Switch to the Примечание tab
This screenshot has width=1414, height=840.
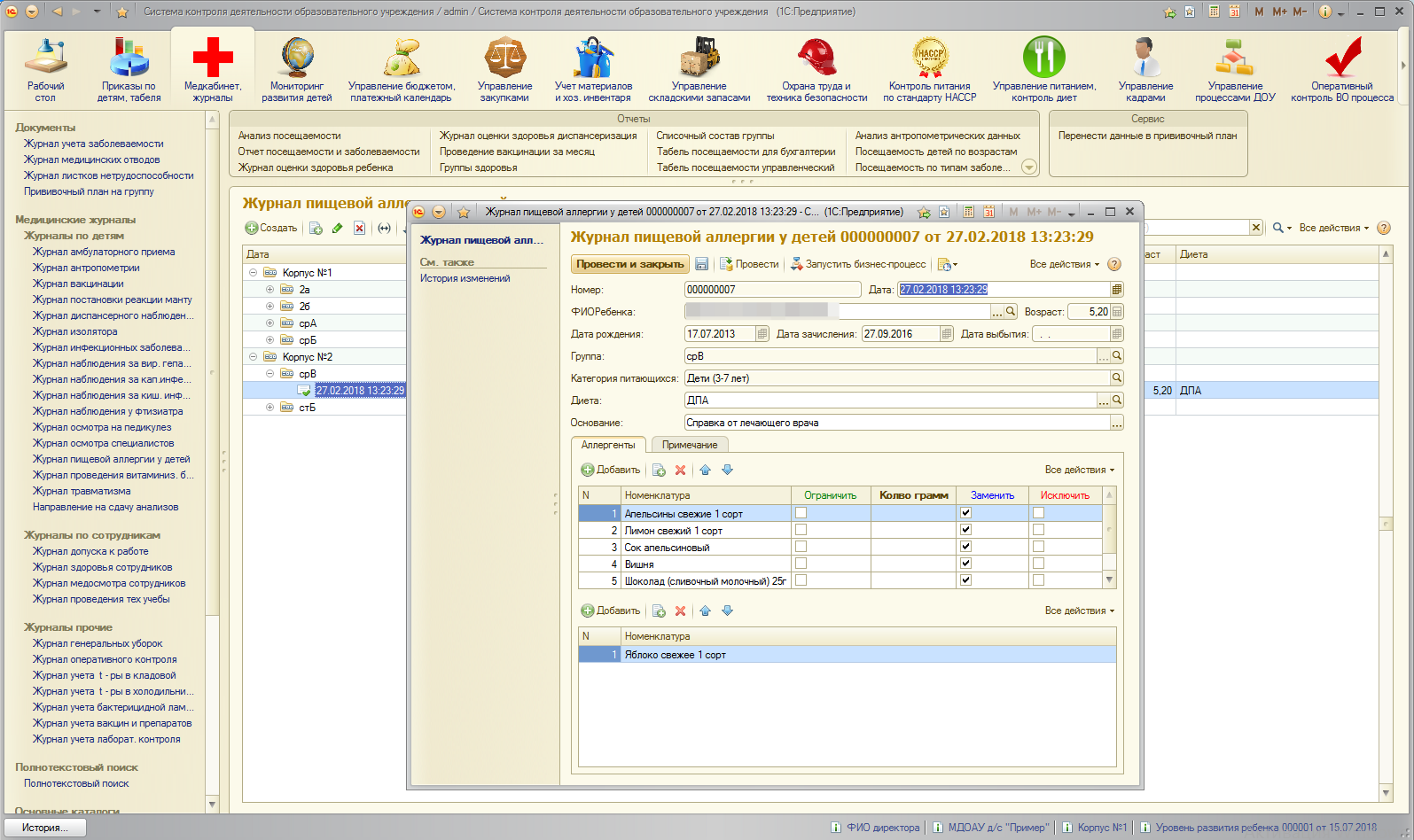690,445
